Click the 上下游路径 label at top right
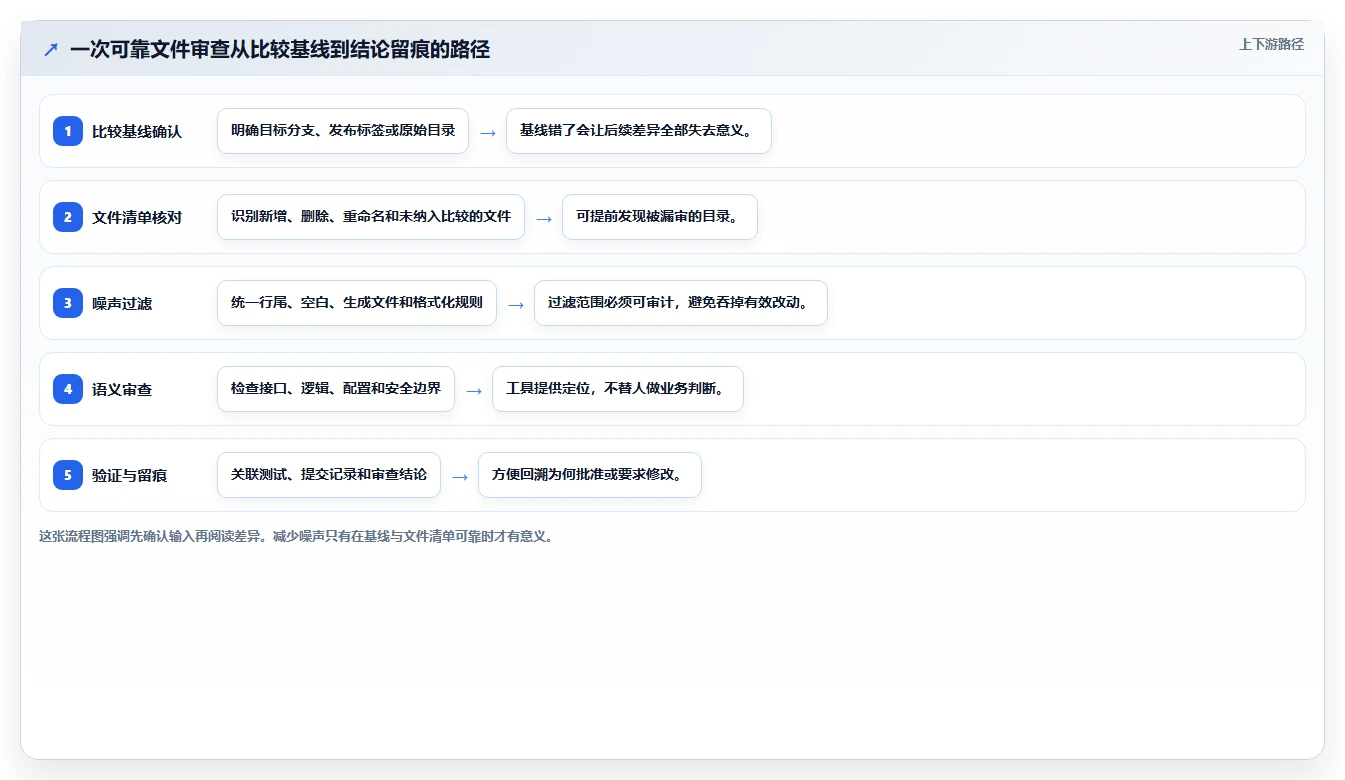This screenshot has height=780, width=1345. [x=1271, y=44]
